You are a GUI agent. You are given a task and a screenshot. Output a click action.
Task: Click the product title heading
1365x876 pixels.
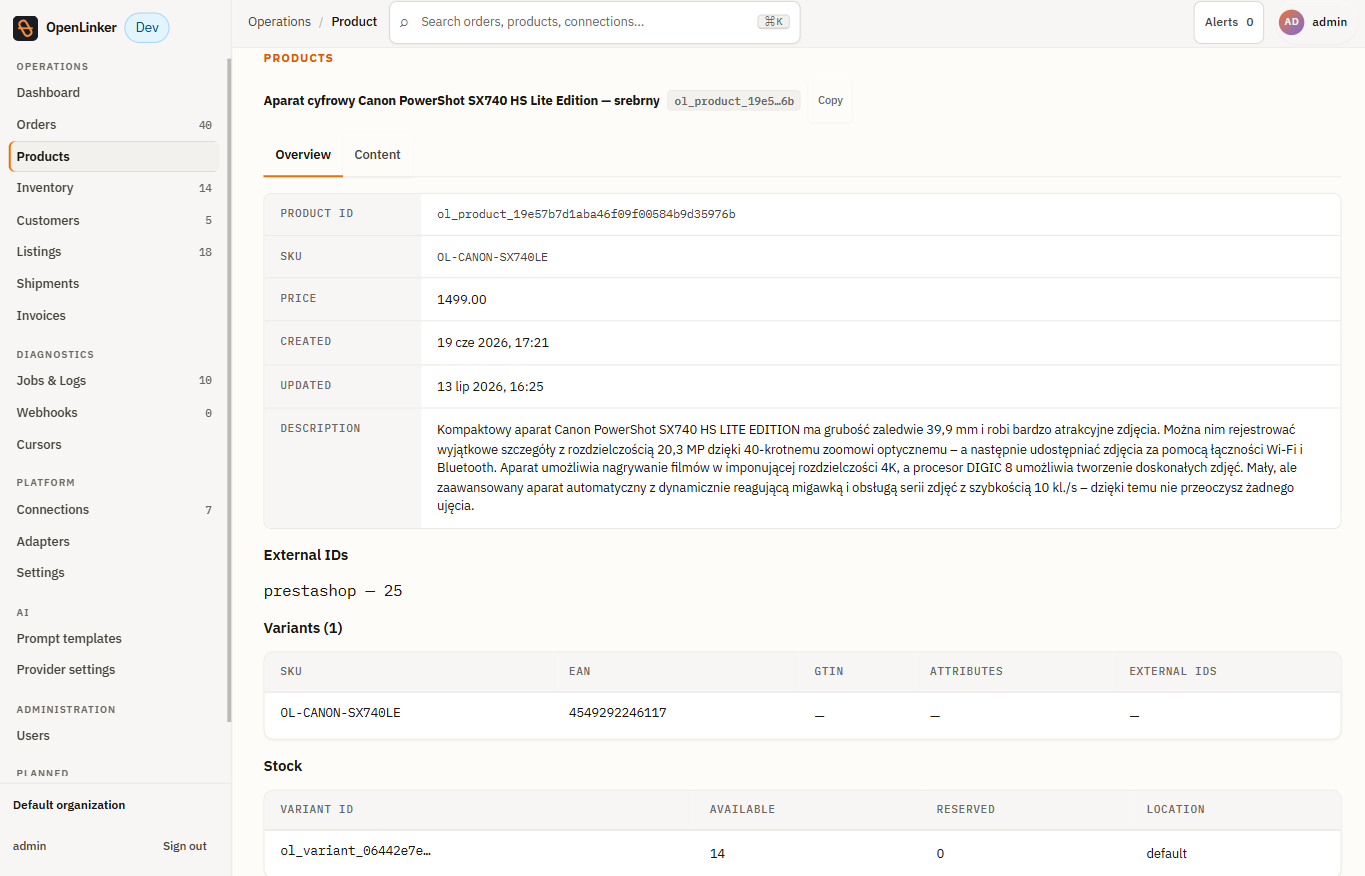pyautogui.click(x=461, y=101)
